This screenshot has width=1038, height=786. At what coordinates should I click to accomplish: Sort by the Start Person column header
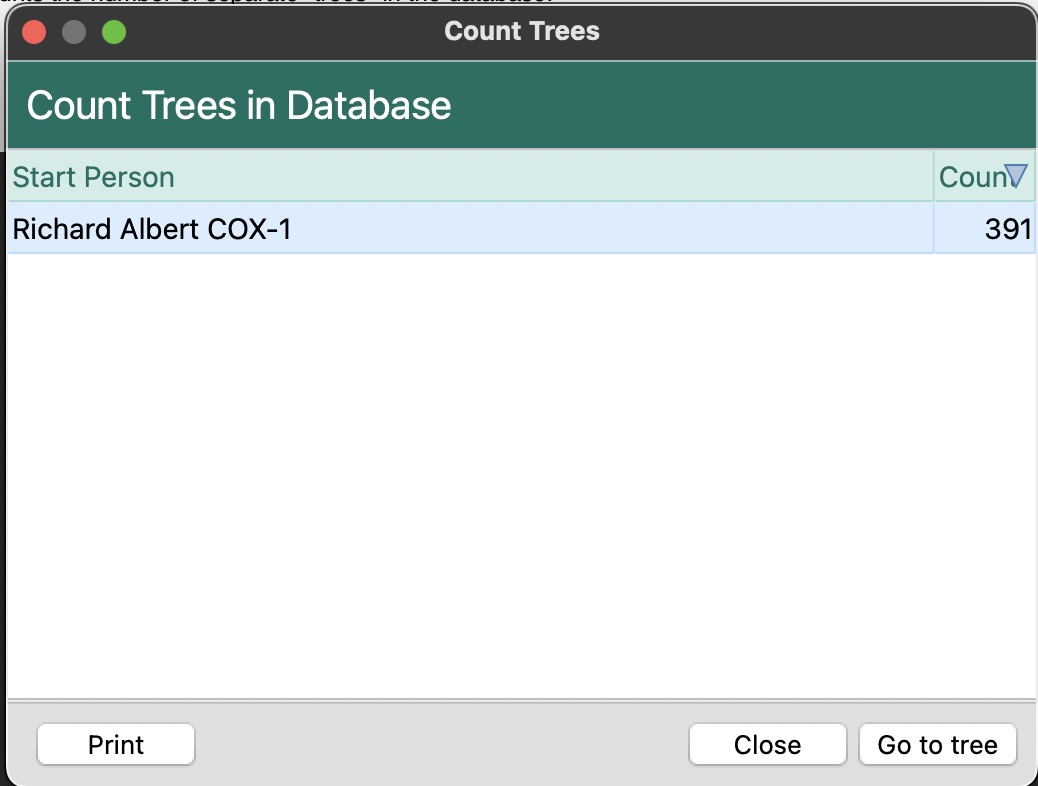[x=94, y=177]
